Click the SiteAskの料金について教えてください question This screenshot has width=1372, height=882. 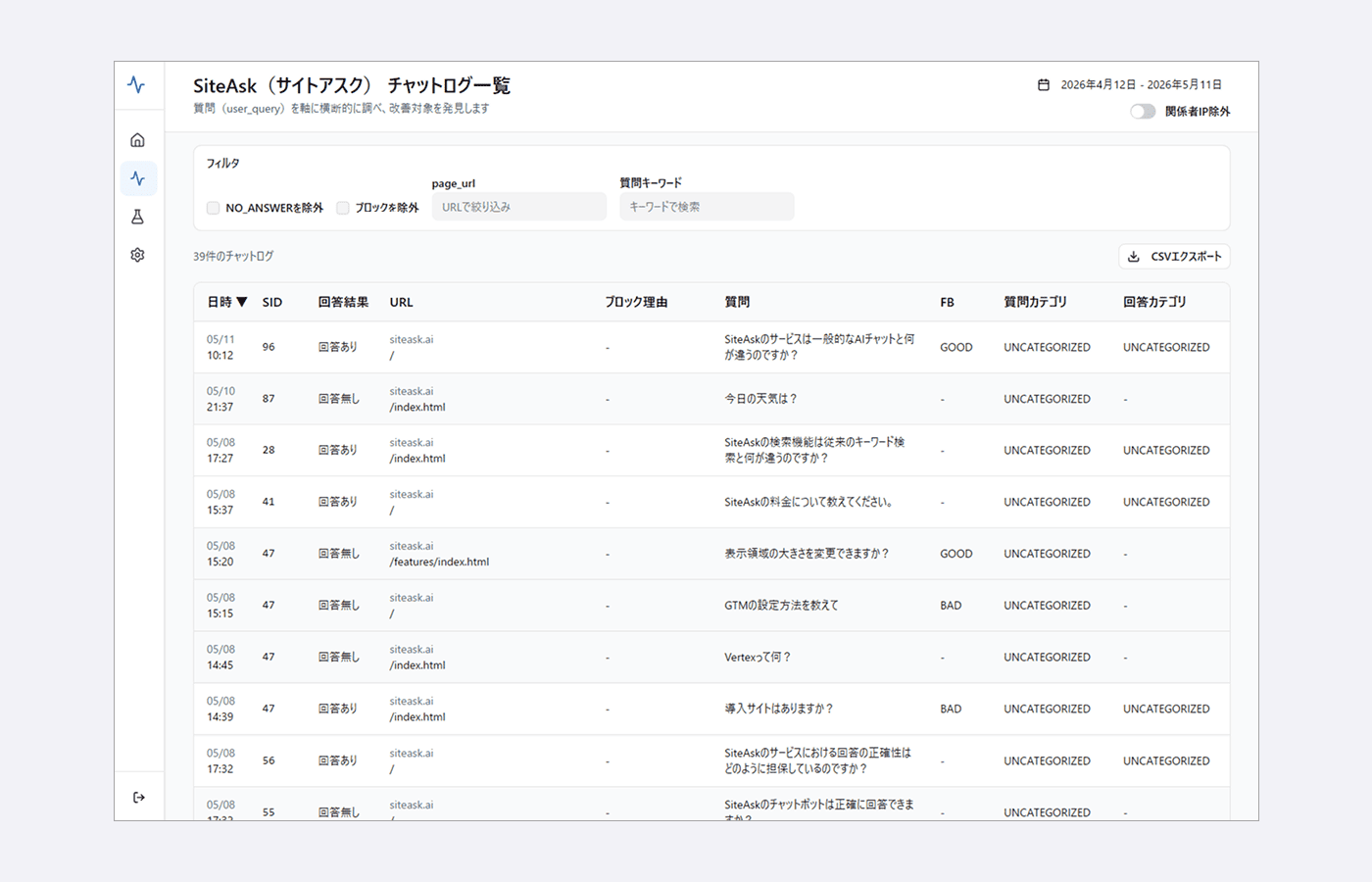[808, 502]
